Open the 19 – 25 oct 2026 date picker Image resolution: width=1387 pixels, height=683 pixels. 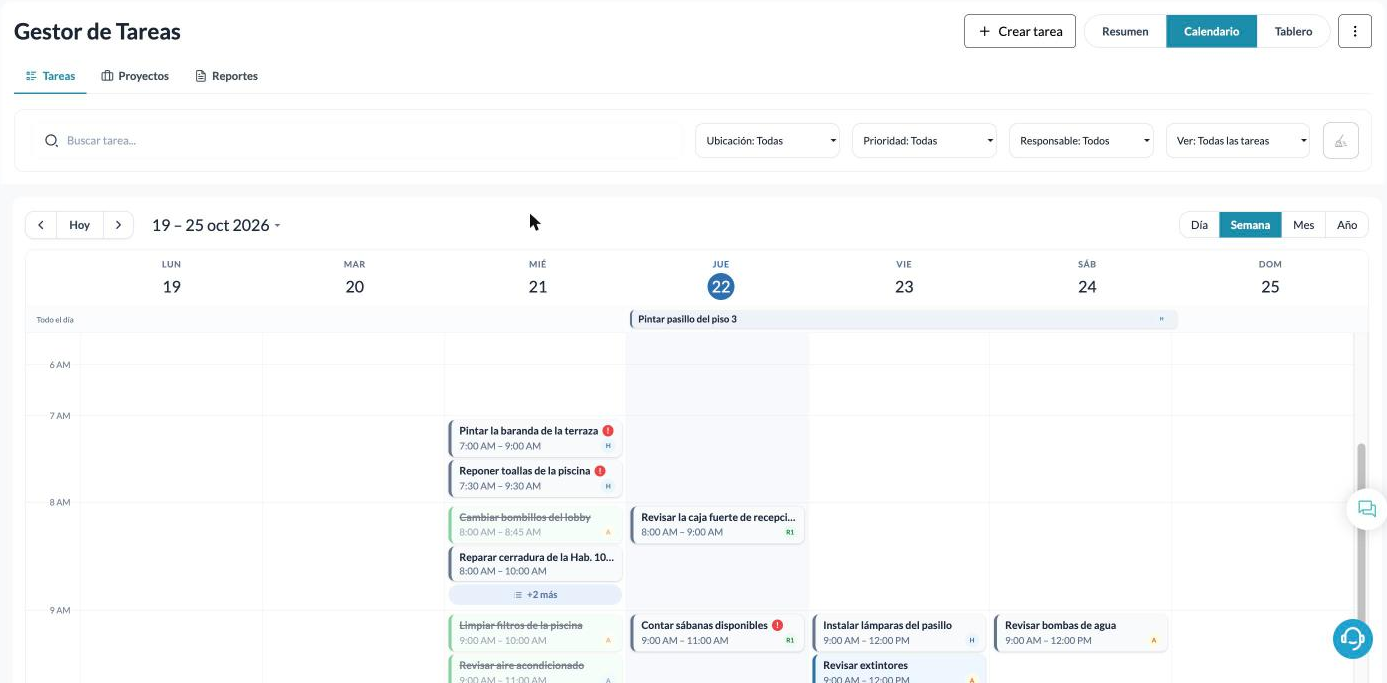coord(216,225)
